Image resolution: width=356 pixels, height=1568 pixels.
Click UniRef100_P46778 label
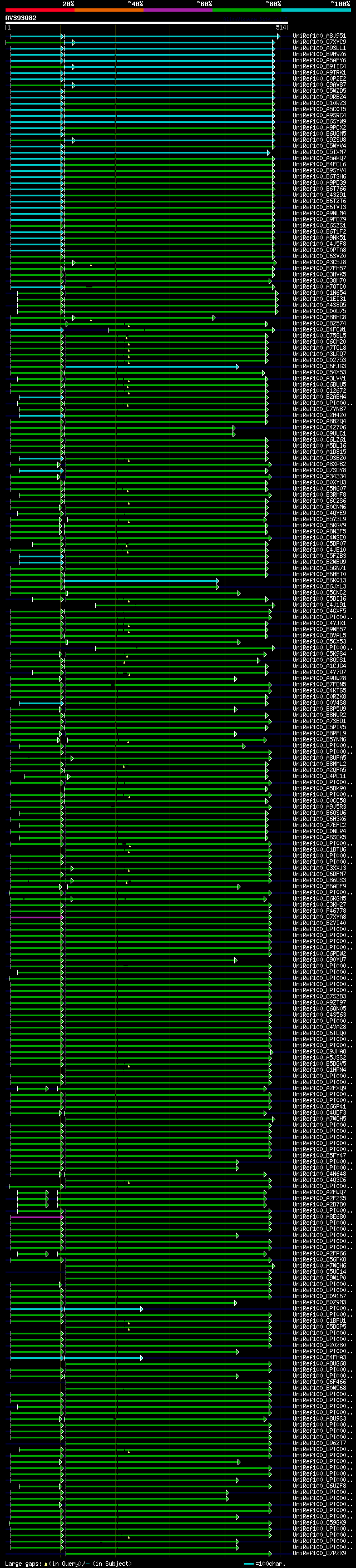pyautogui.click(x=319, y=911)
